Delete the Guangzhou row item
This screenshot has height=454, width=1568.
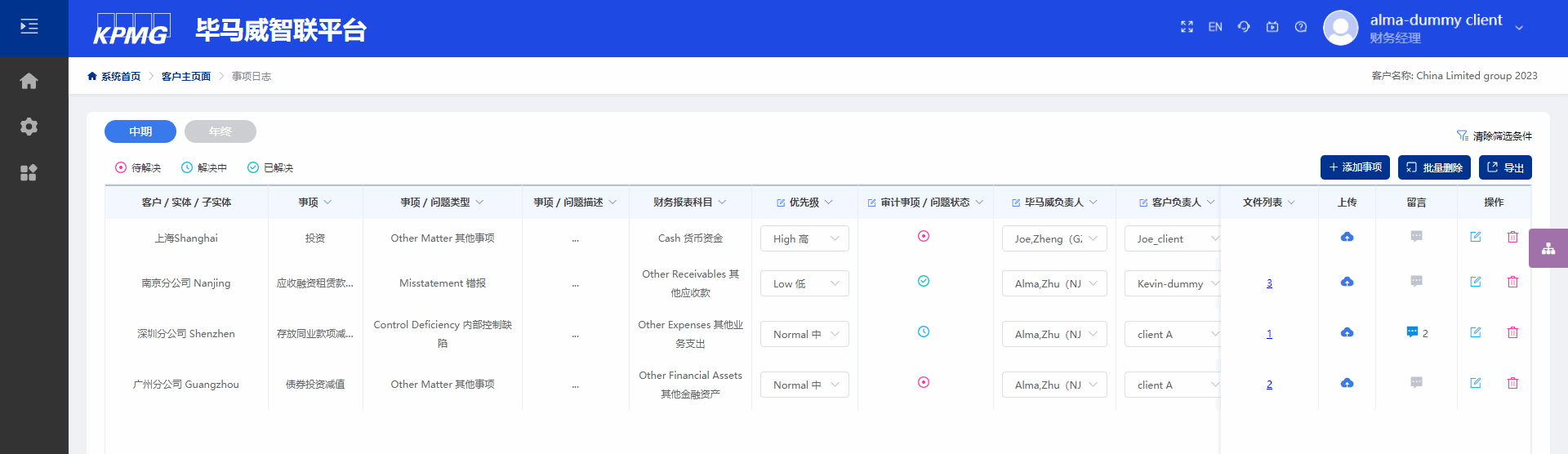pyautogui.click(x=1512, y=383)
